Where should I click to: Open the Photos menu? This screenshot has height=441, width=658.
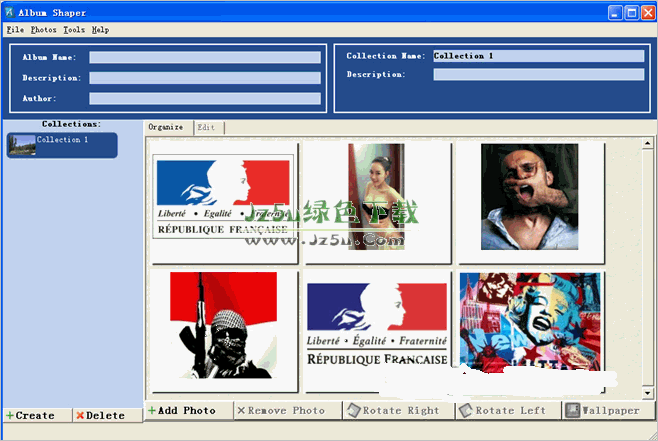click(x=44, y=30)
